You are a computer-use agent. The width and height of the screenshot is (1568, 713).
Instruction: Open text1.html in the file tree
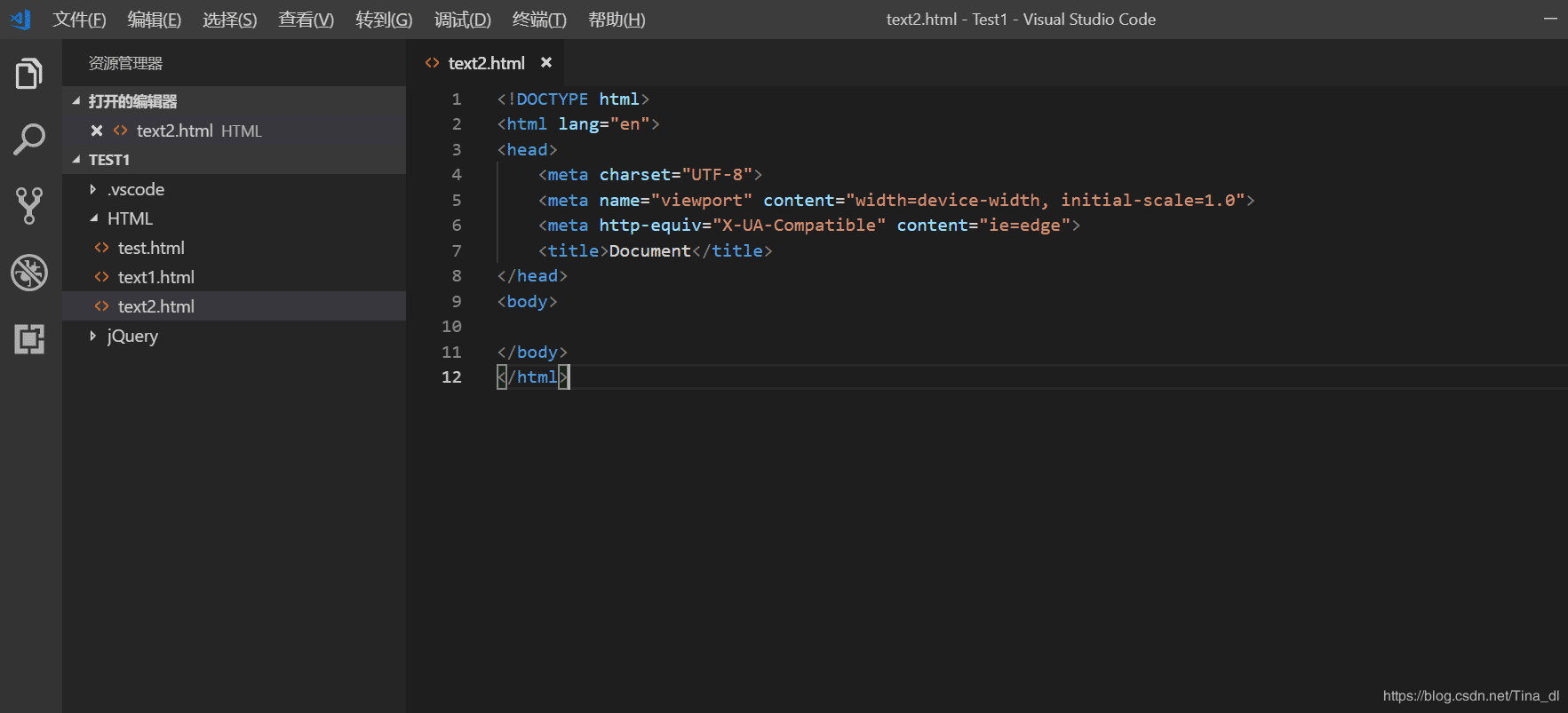155,277
